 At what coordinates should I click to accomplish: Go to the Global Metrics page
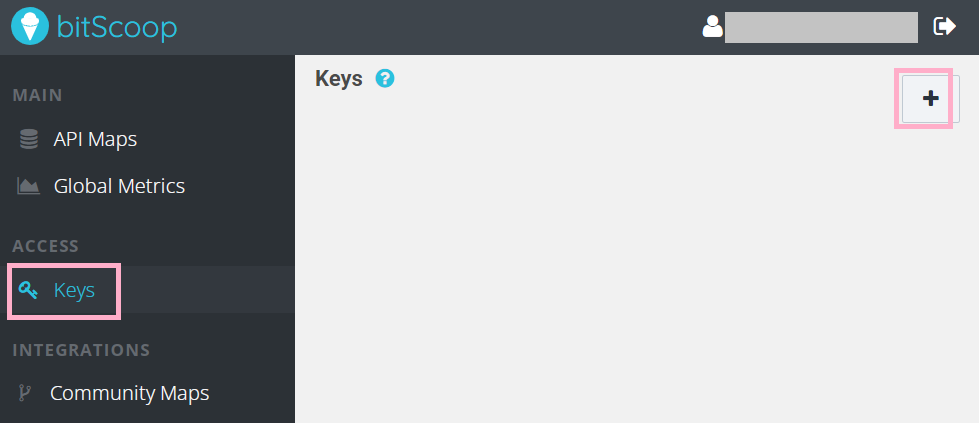(x=119, y=186)
